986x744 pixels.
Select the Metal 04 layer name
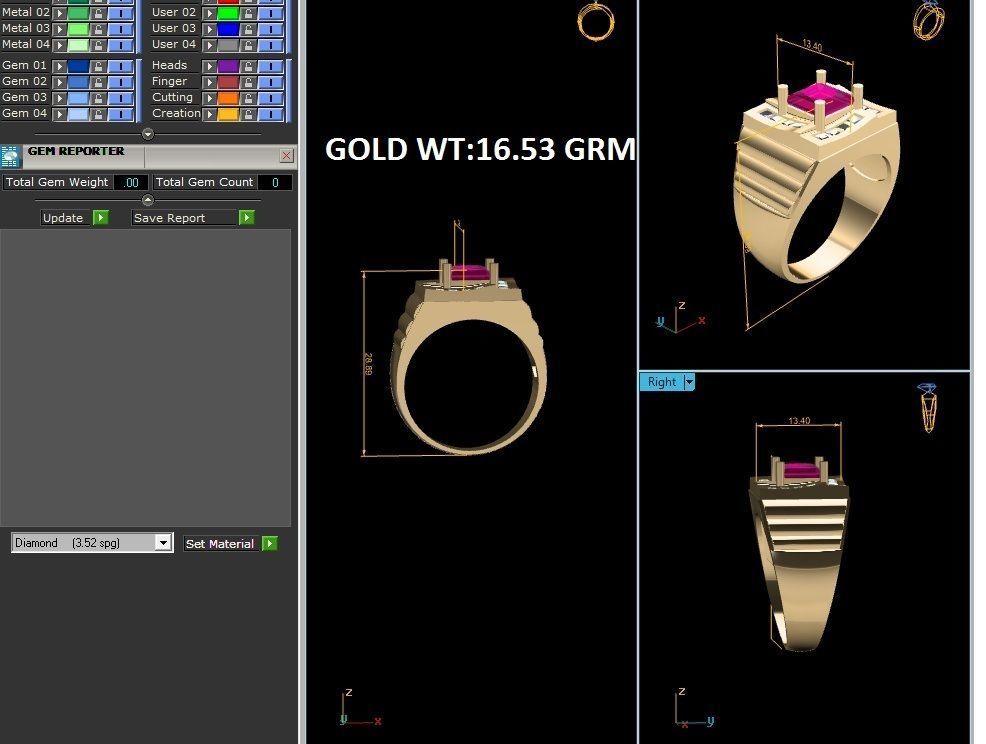point(25,45)
